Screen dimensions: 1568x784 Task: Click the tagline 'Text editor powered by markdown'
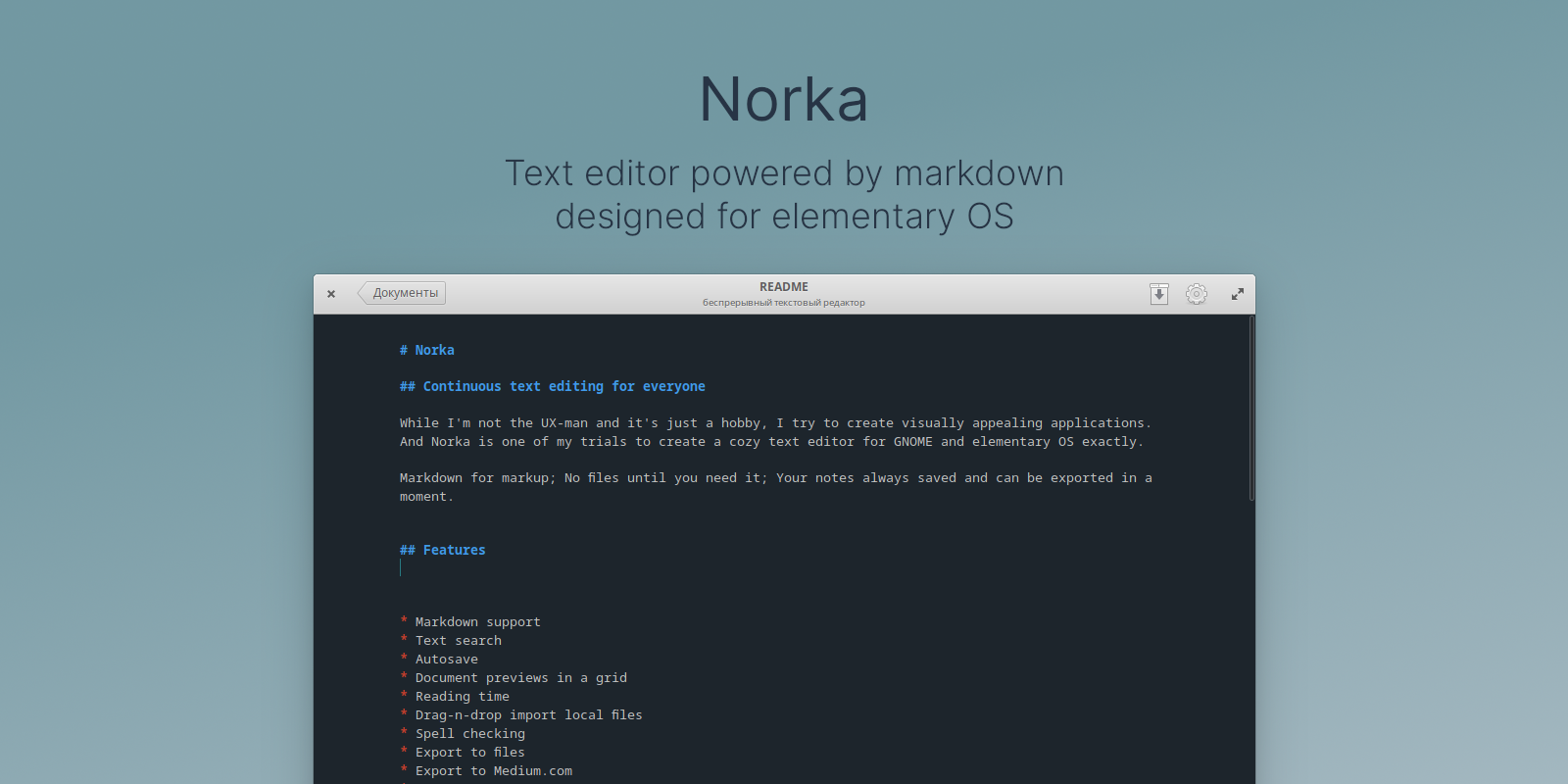(784, 173)
